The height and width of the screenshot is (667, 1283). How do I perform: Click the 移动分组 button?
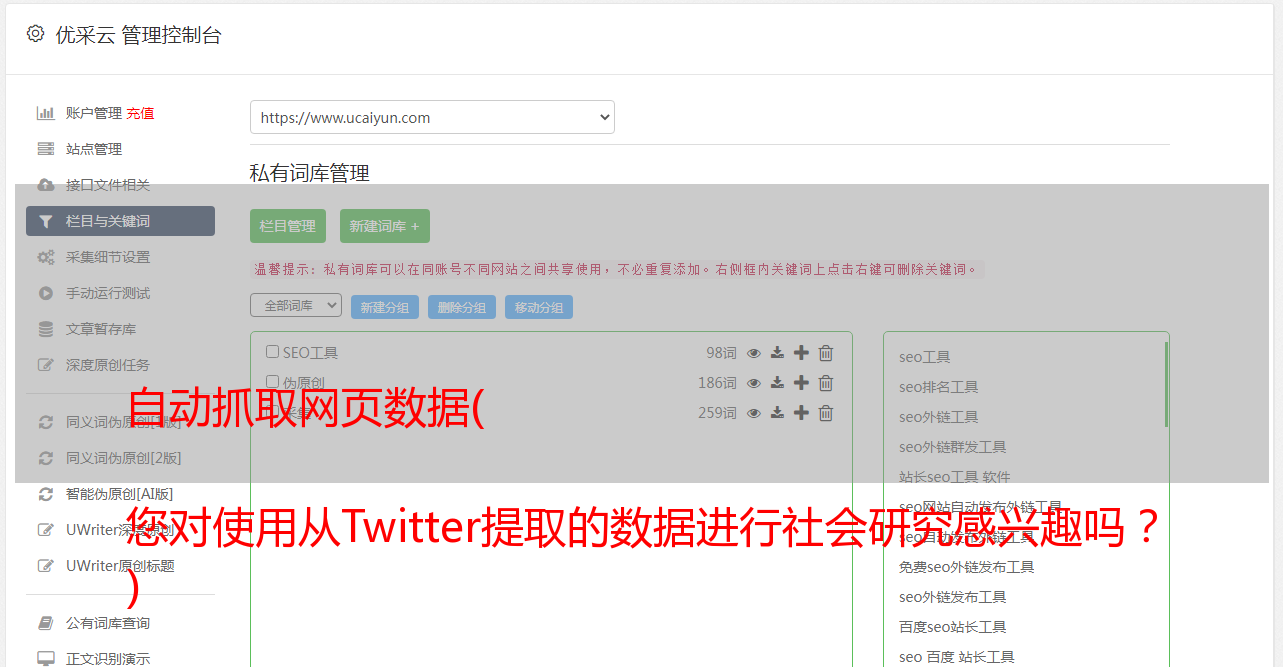539,307
